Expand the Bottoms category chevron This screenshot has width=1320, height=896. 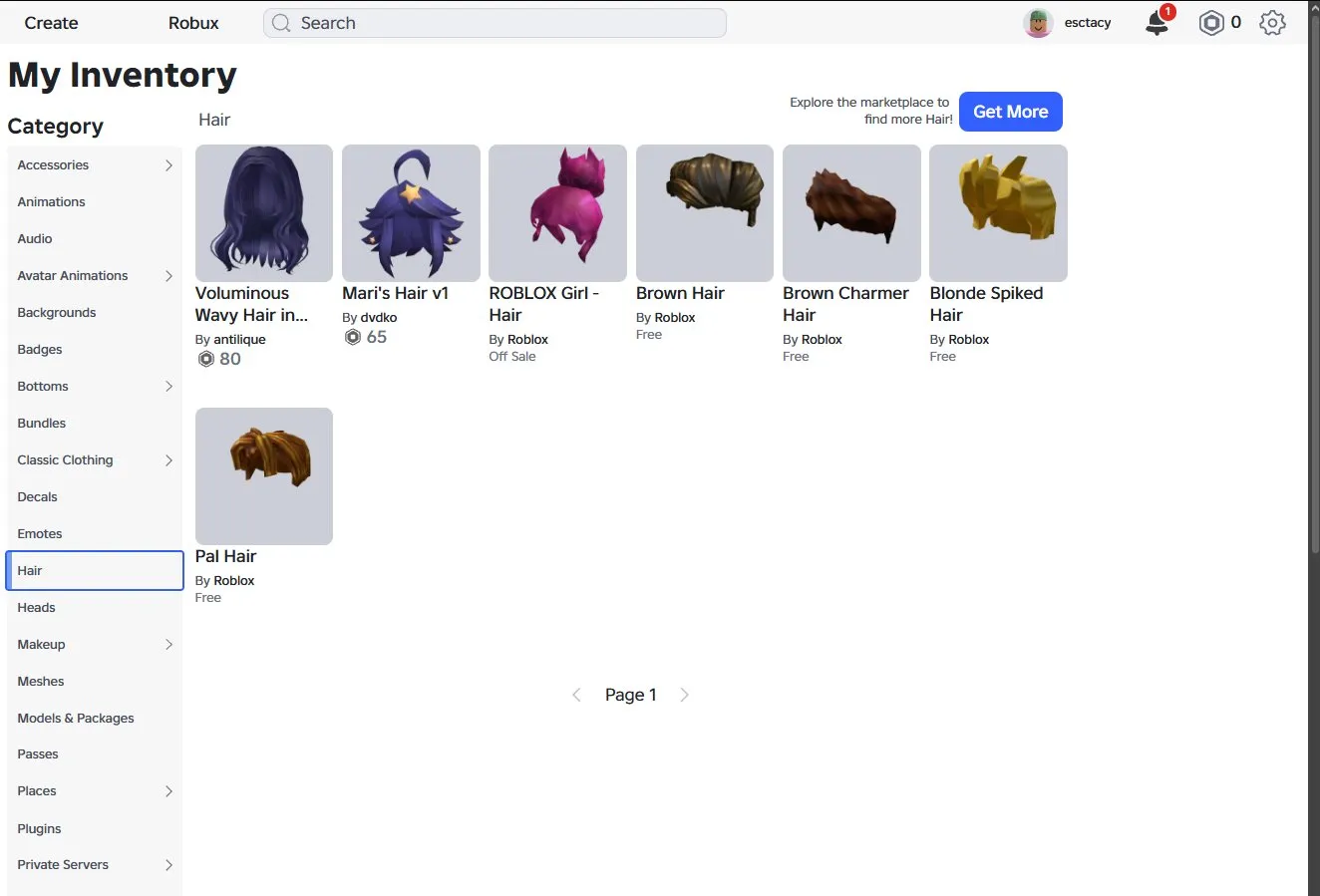(168, 387)
